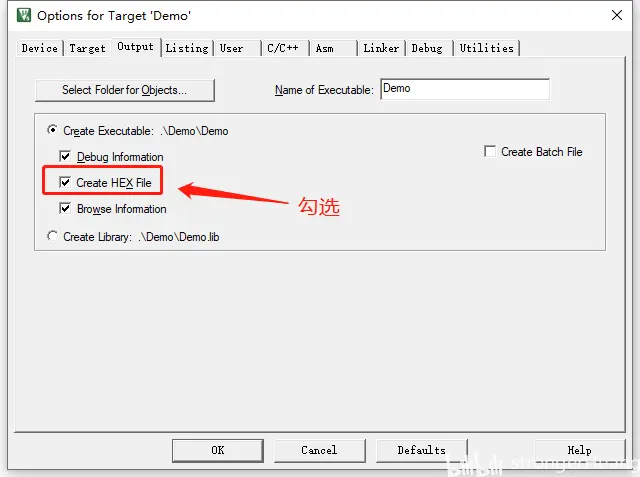Toggle the Create HEX File checkbox

(65, 182)
